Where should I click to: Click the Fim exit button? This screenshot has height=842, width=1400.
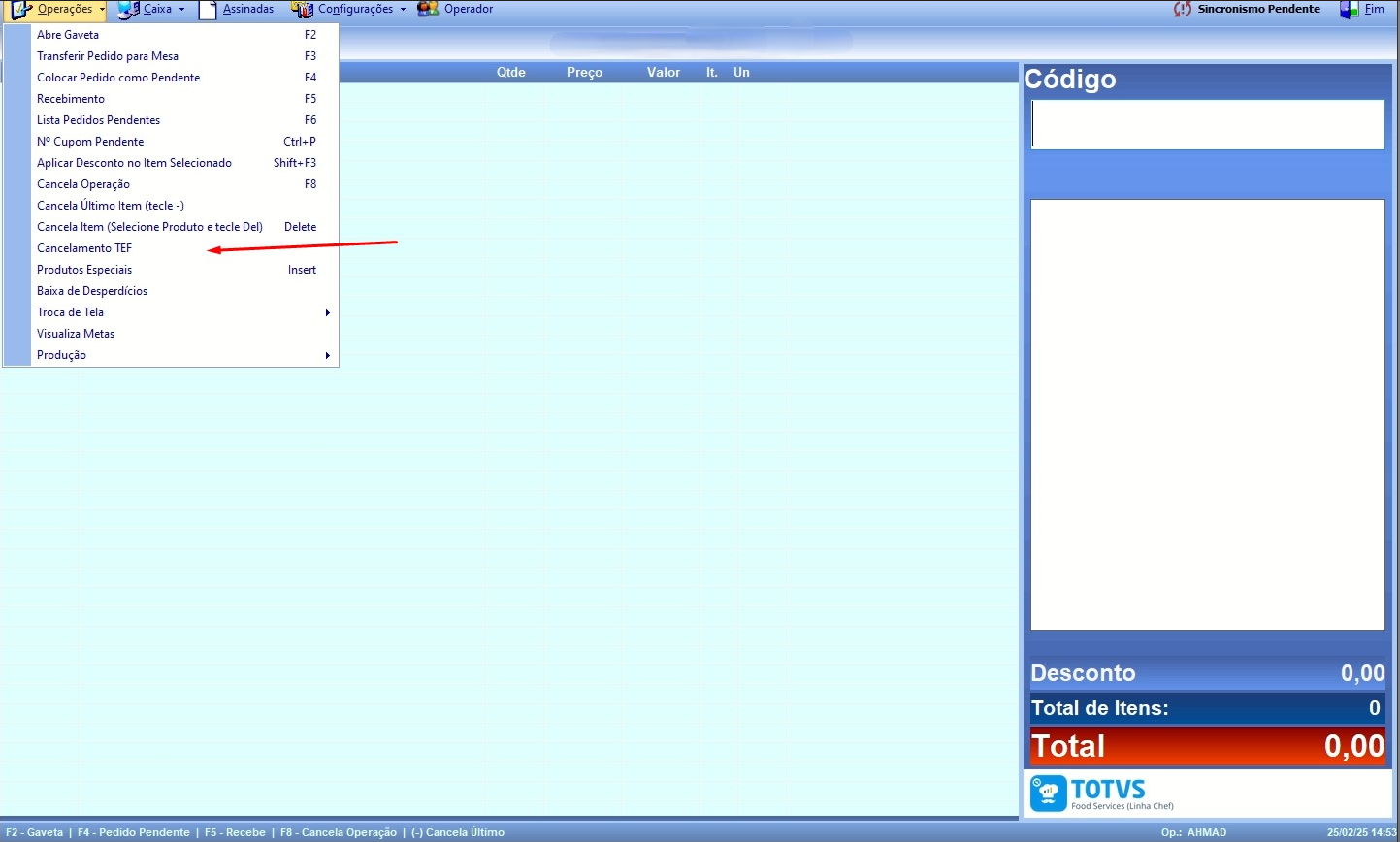coord(1363,10)
